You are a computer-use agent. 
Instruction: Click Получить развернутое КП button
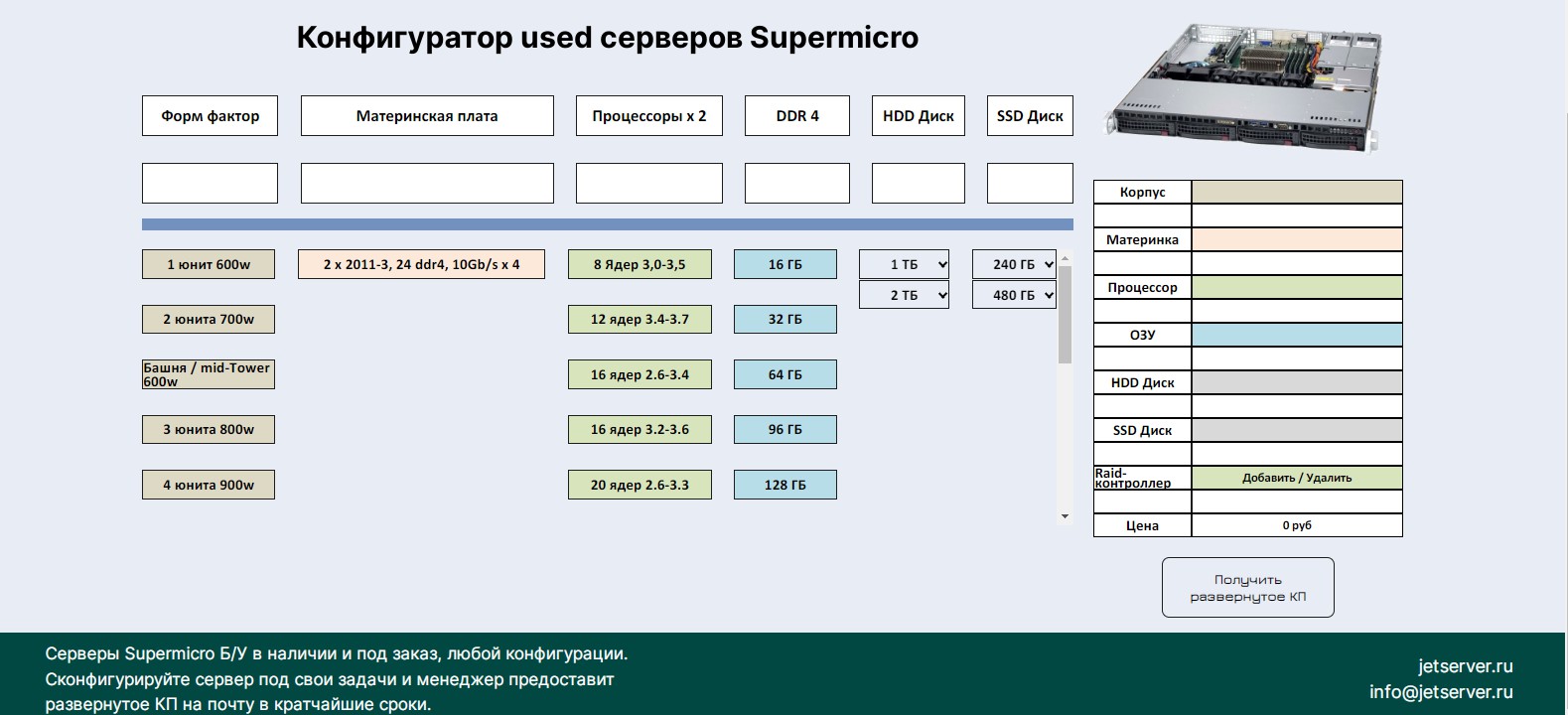[1248, 588]
